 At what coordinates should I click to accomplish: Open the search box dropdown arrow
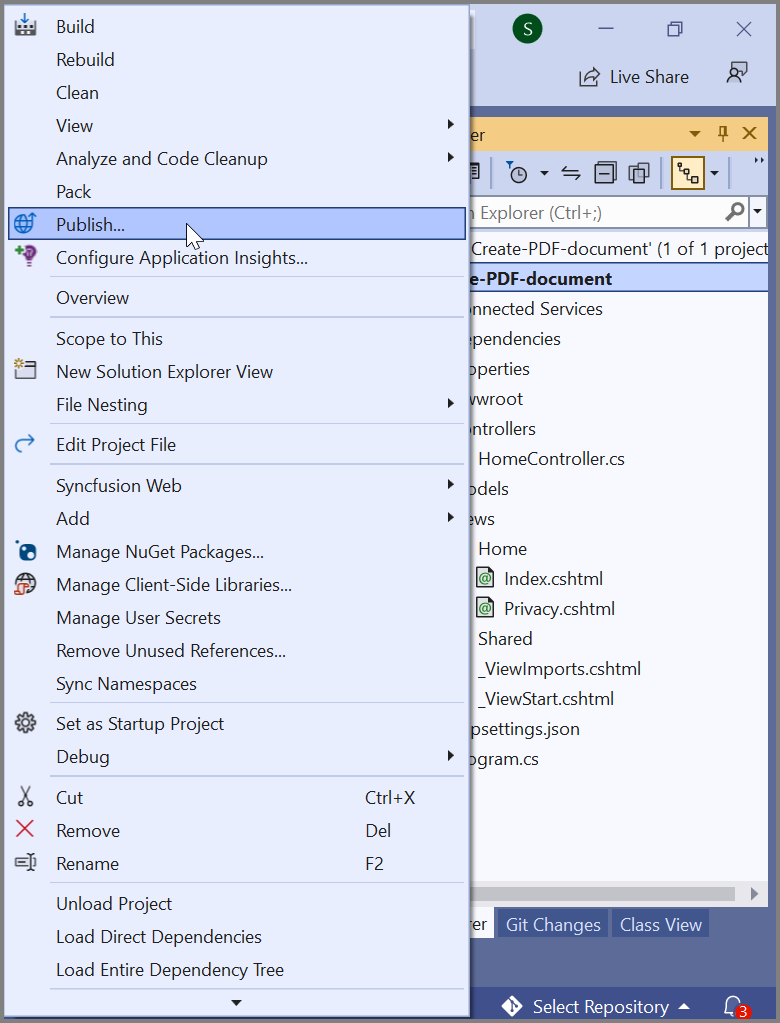(757, 212)
